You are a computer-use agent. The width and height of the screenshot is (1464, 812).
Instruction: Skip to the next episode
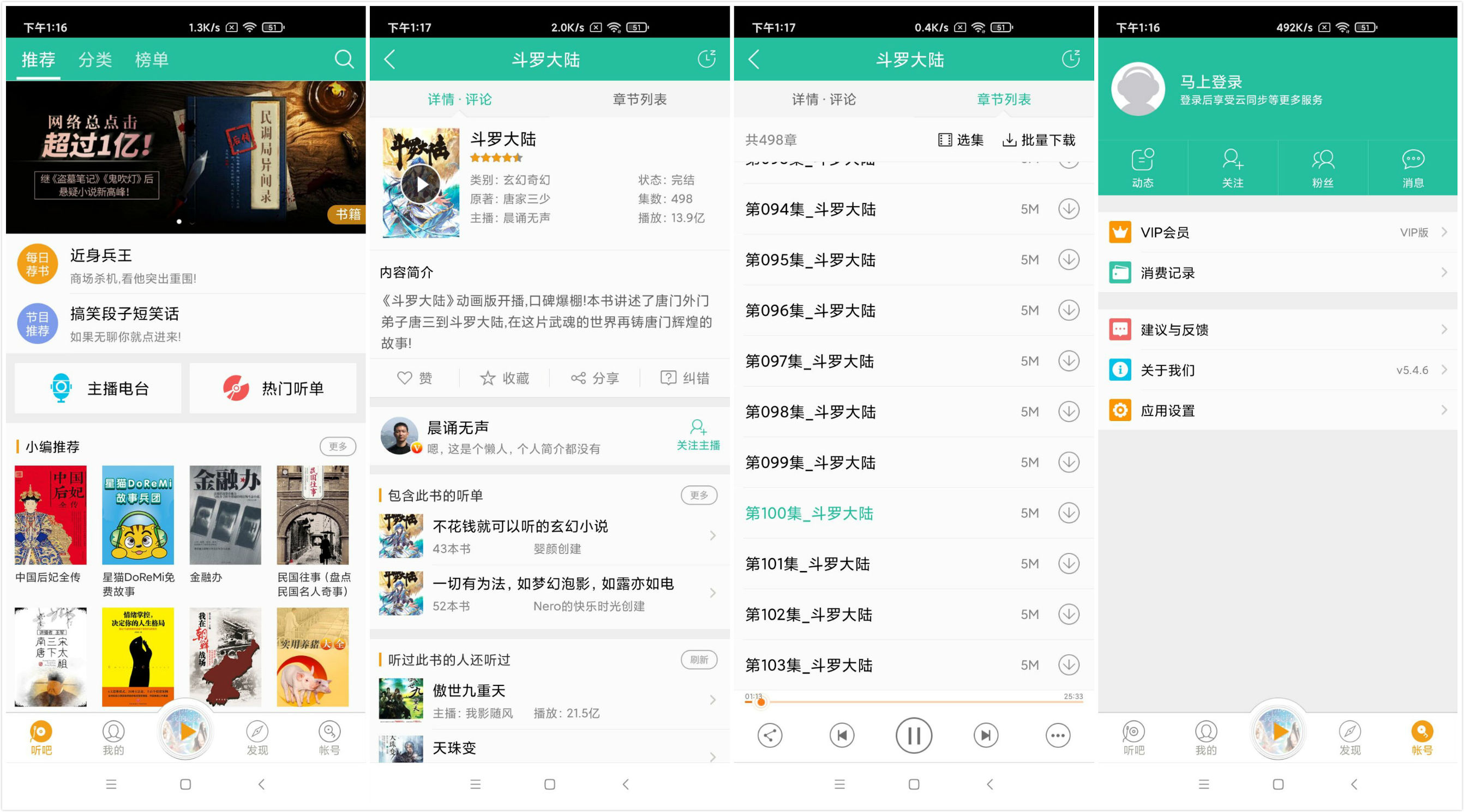[x=986, y=735]
